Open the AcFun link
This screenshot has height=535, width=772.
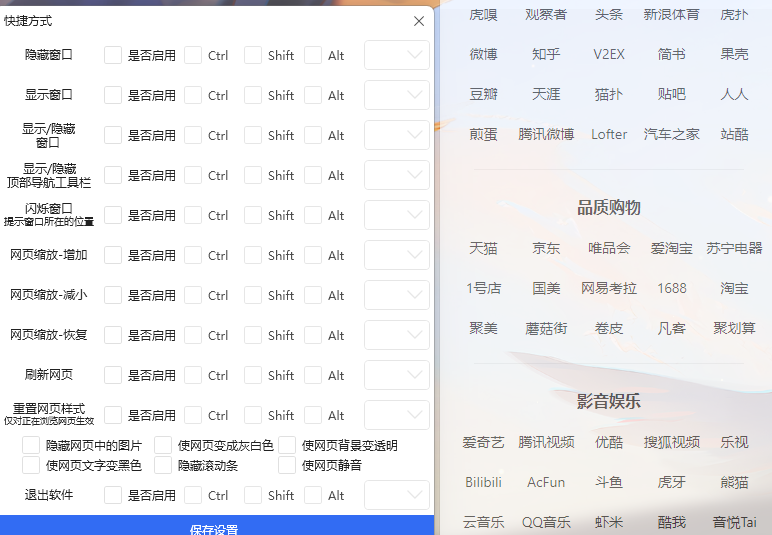pyautogui.click(x=546, y=482)
